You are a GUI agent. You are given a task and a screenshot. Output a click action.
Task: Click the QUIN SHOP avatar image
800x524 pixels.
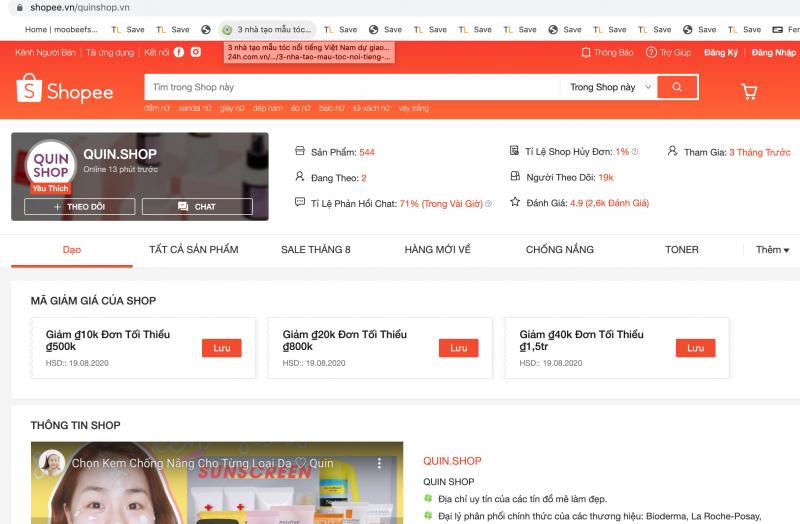coord(51,166)
